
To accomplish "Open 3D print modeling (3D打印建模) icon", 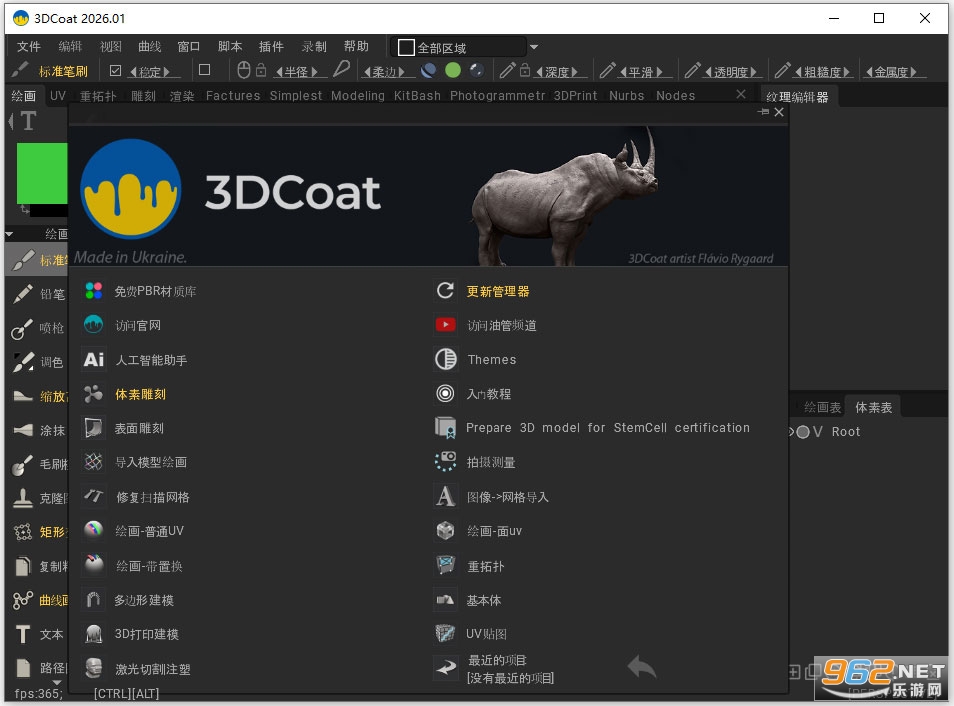I will [x=94, y=634].
